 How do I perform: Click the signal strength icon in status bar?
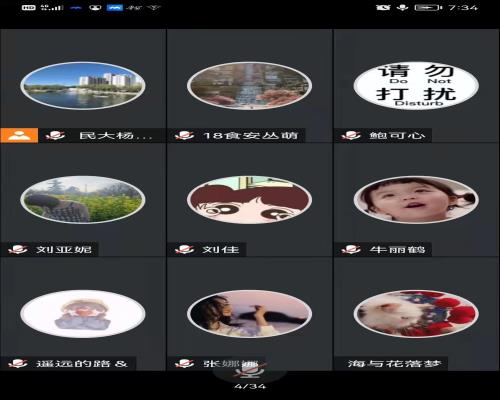pos(52,7)
